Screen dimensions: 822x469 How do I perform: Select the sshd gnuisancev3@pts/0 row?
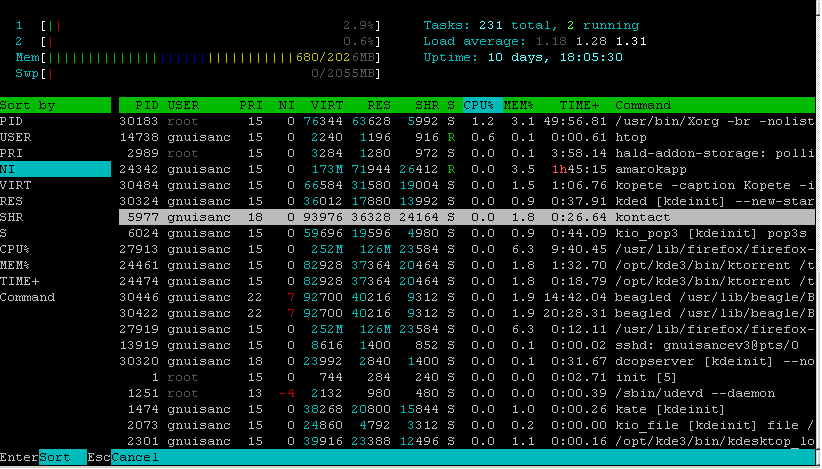467,345
